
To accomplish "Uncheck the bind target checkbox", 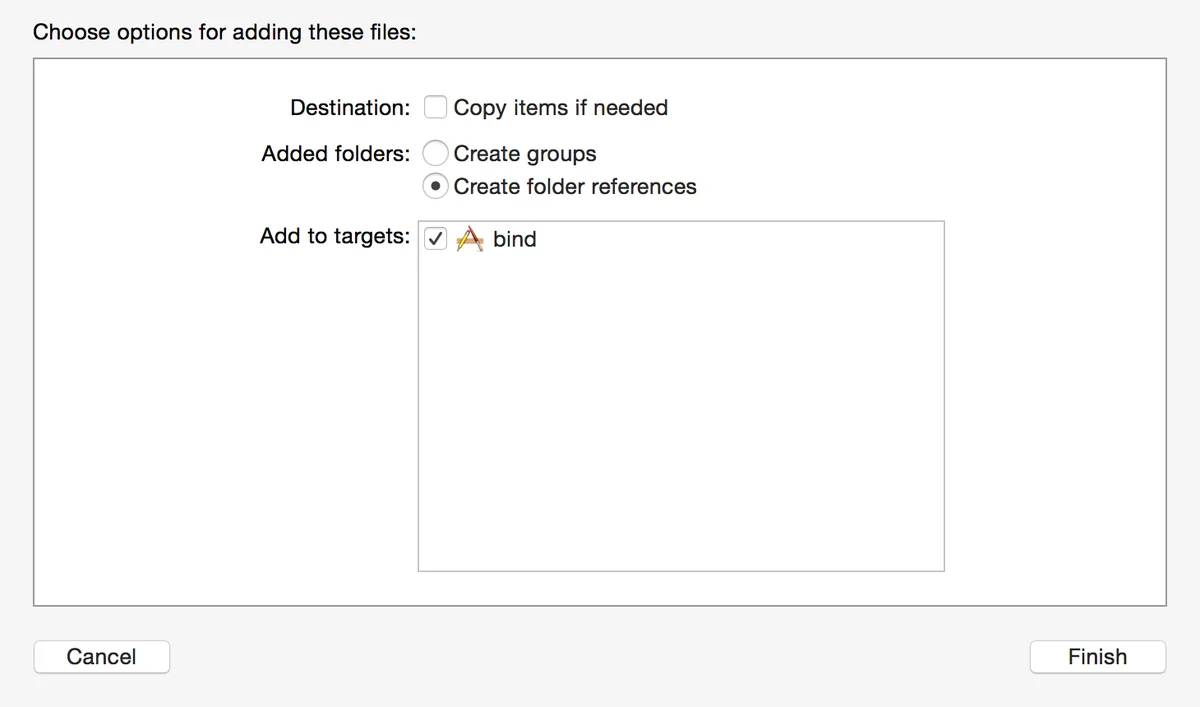I will 435,239.
